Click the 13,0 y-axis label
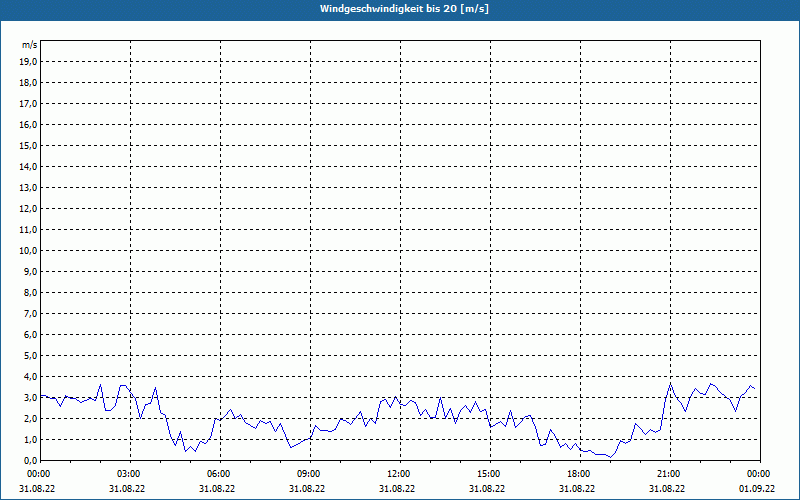Image resolution: width=800 pixels, height=500 pixels. click(x=29, y=187)
